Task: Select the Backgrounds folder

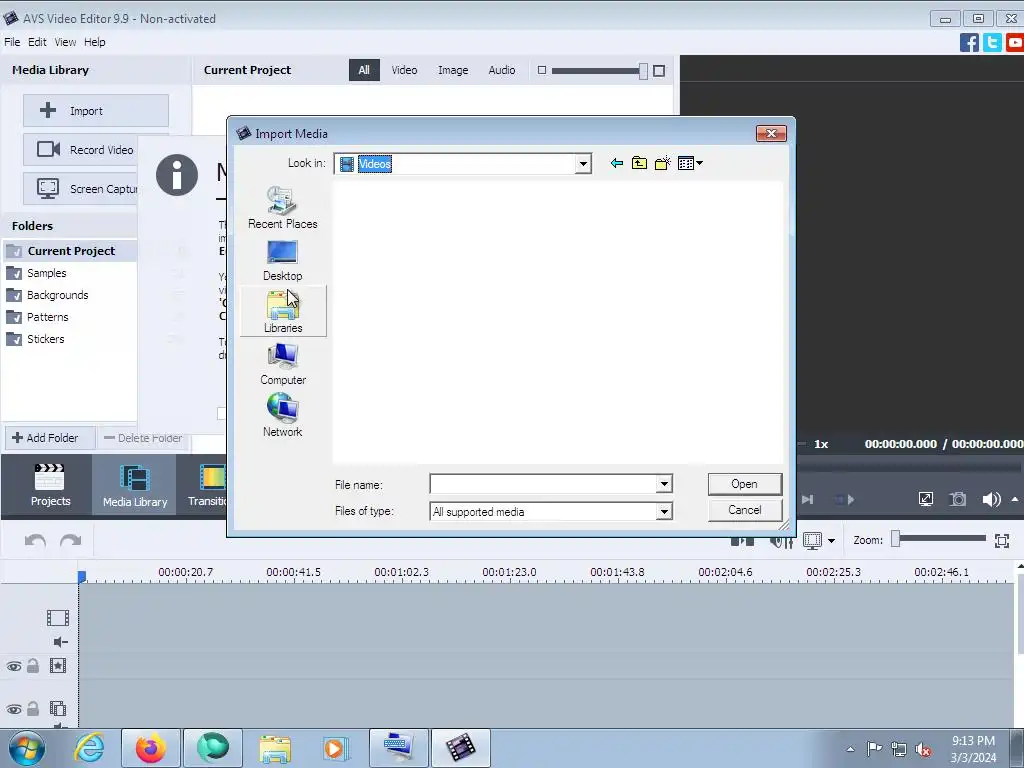Action: (57, 295)
